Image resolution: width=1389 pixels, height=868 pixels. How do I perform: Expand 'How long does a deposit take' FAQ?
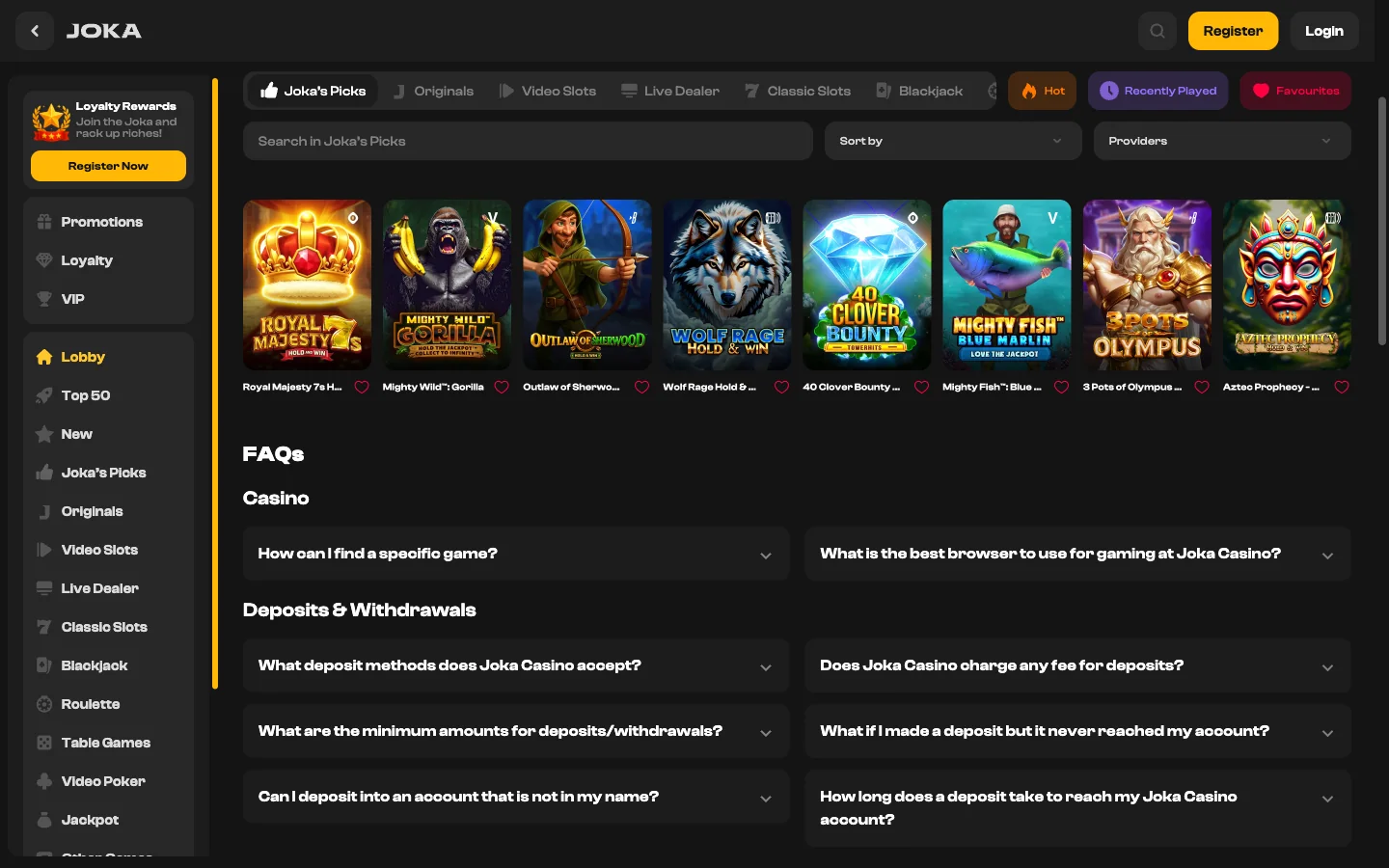[1077, 808]
